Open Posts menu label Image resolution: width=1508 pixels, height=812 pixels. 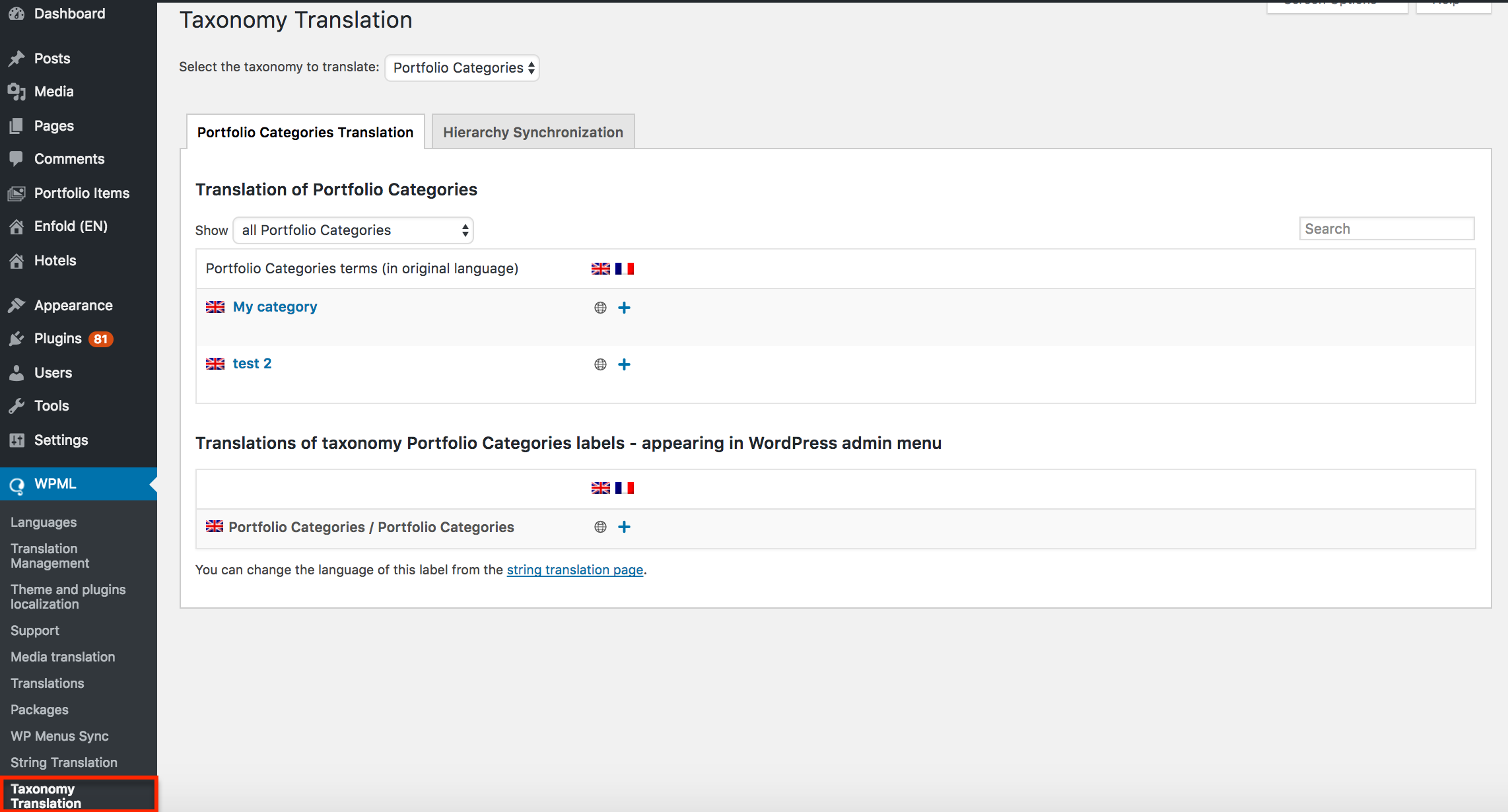point(52,58)
